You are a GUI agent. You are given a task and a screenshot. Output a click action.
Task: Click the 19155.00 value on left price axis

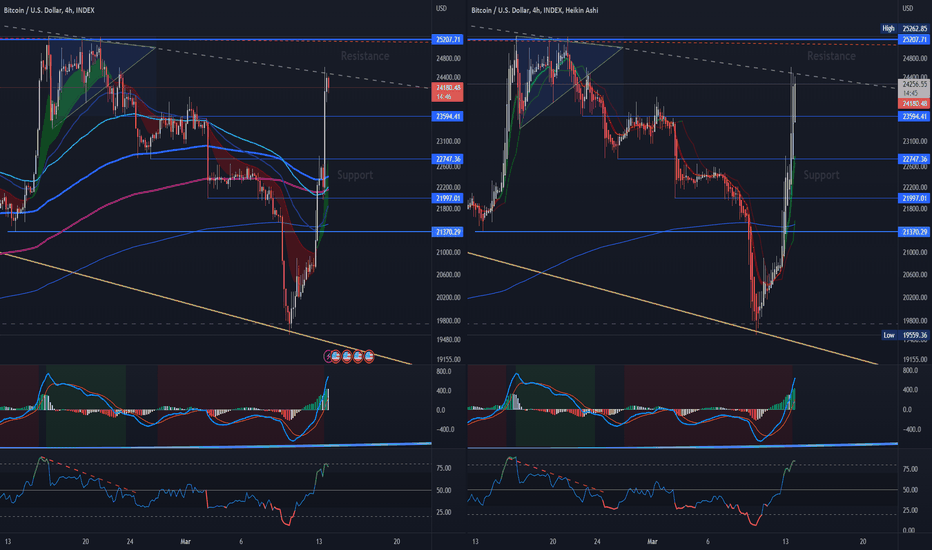449,360
